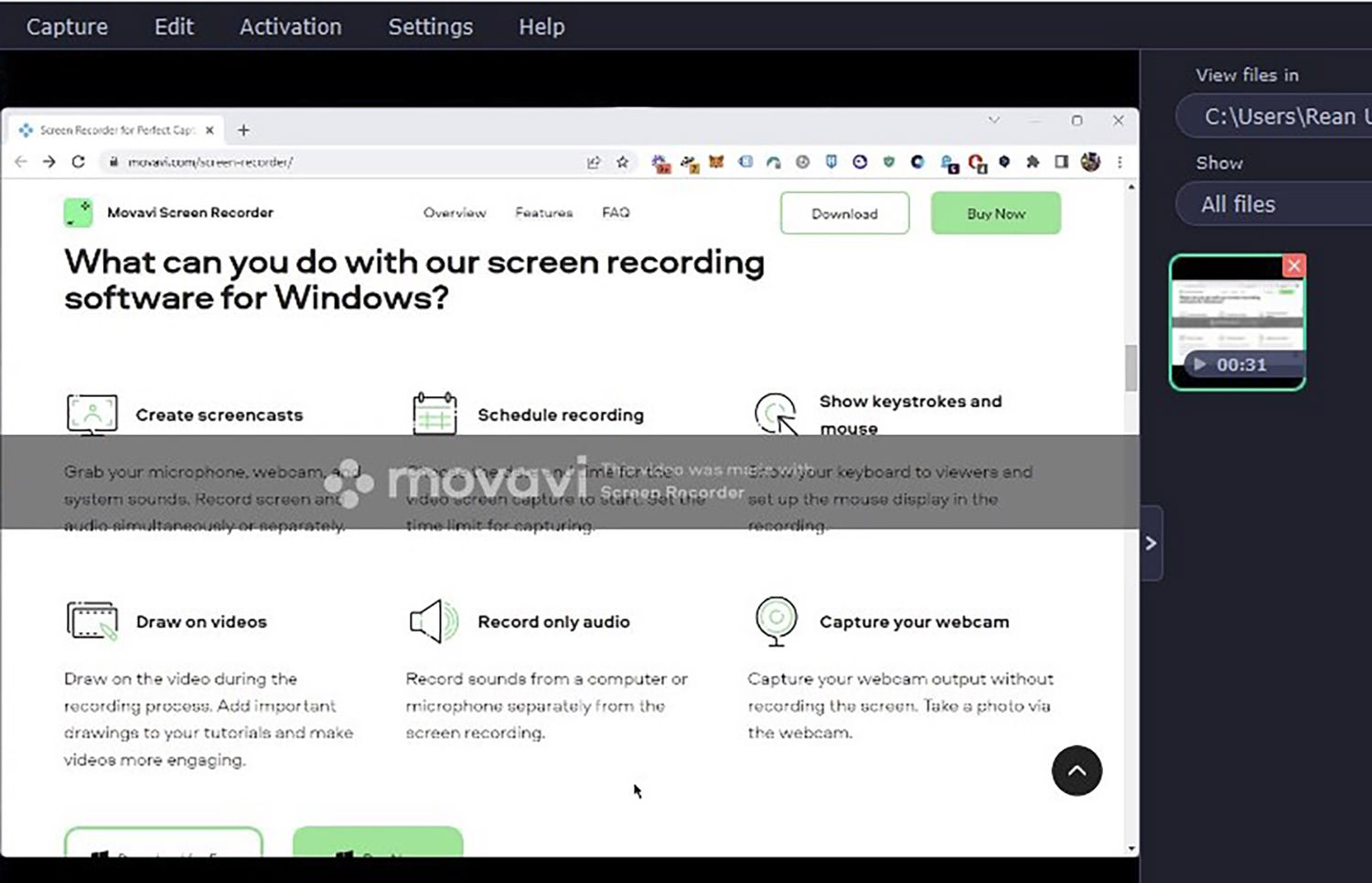Viewport: 1372px width, 883px height.
Task: Open the Extensions puzzle piece menu
Action: (1033, 162)
